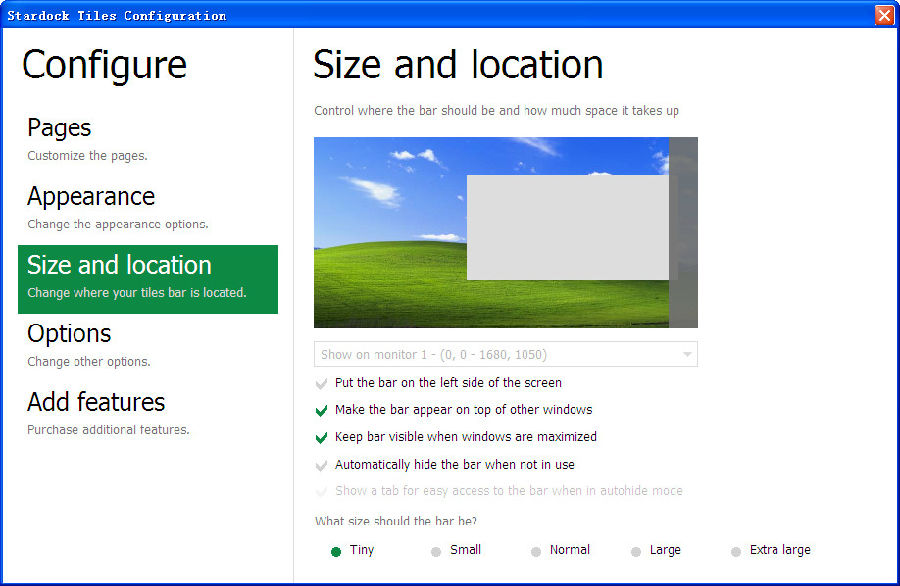Select the Normal bar size
Viewport: 900px width, 586px height.
click(536, 550)
